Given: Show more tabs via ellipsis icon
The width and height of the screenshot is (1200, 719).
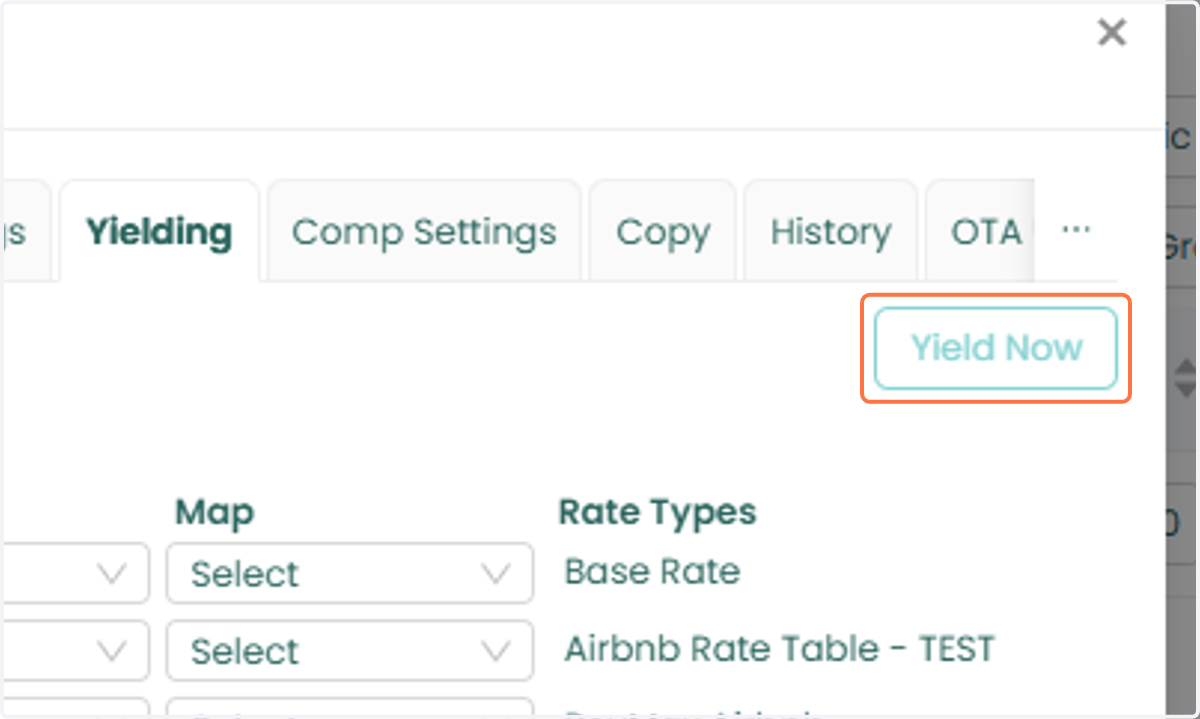Looking at the screenshot, I should coord(1076,230).
